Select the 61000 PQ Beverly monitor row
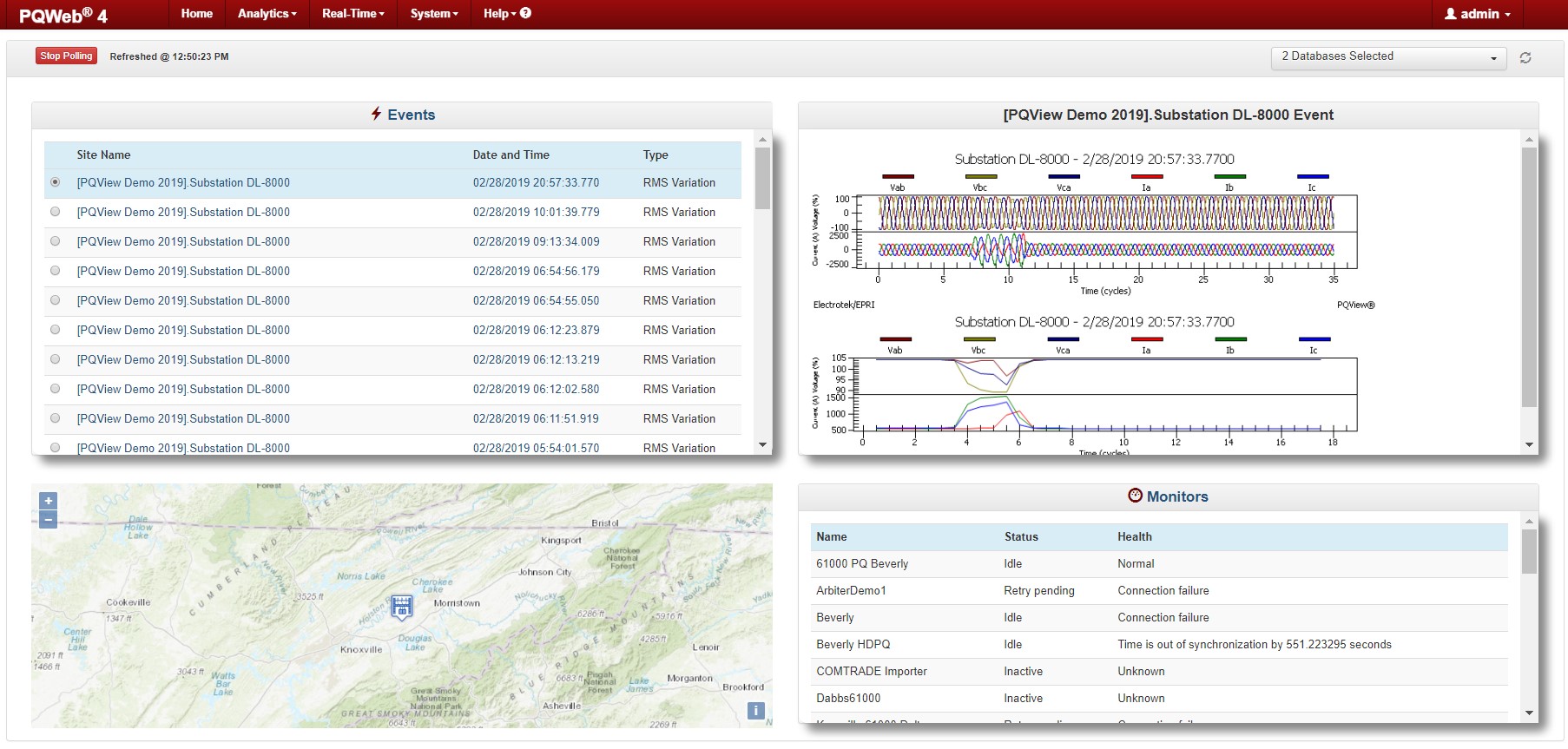The image size is (1568, 749). tap(1159, 563)
